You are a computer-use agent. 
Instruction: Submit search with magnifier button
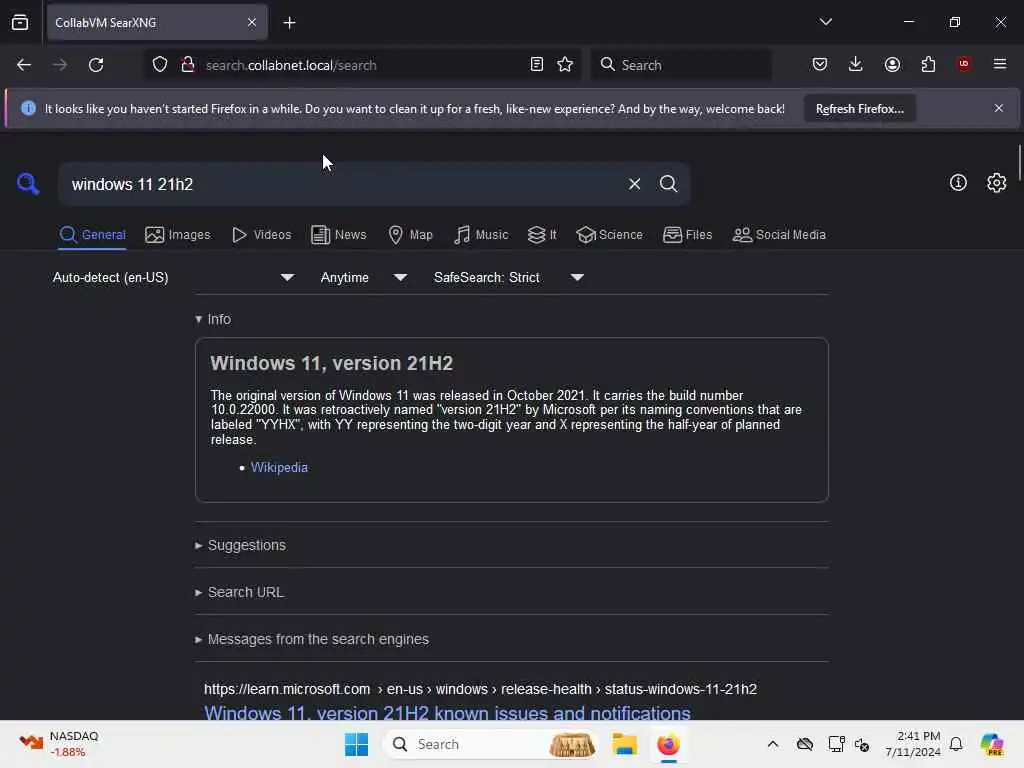point(668,184)
